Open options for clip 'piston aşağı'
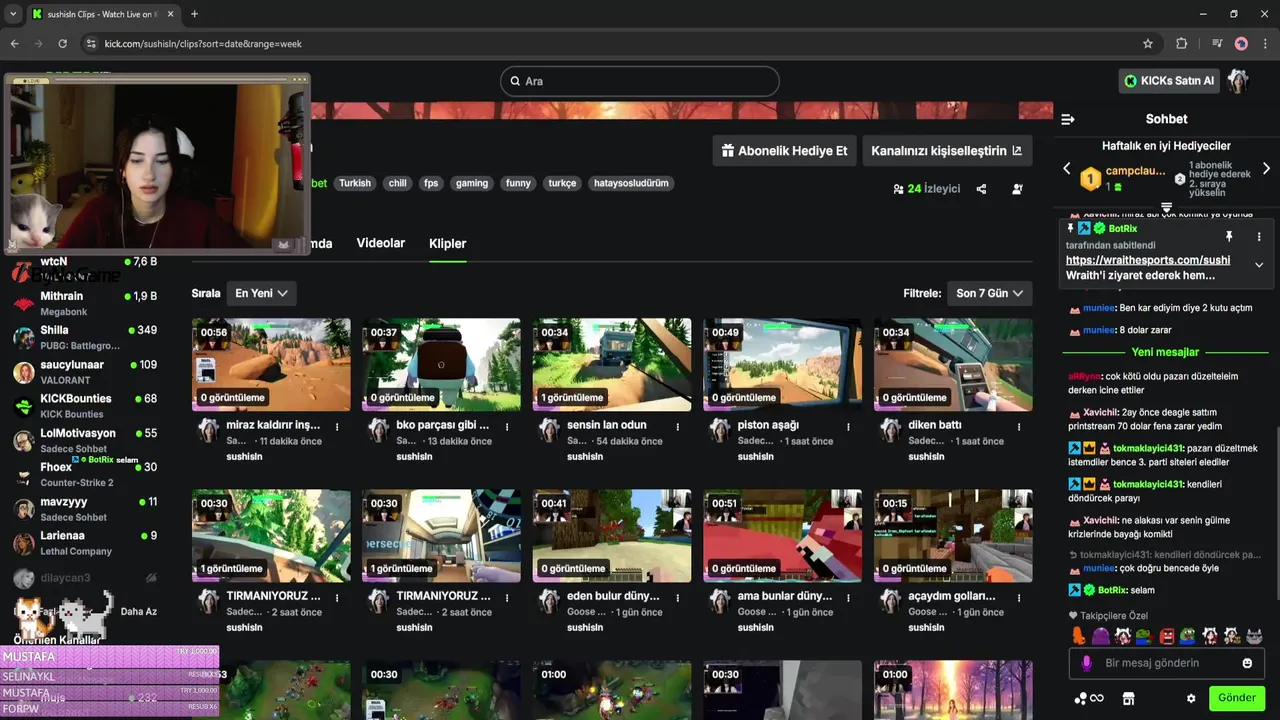The width and height of the screenshot is (1280, 720). click(x=848, y=427)
